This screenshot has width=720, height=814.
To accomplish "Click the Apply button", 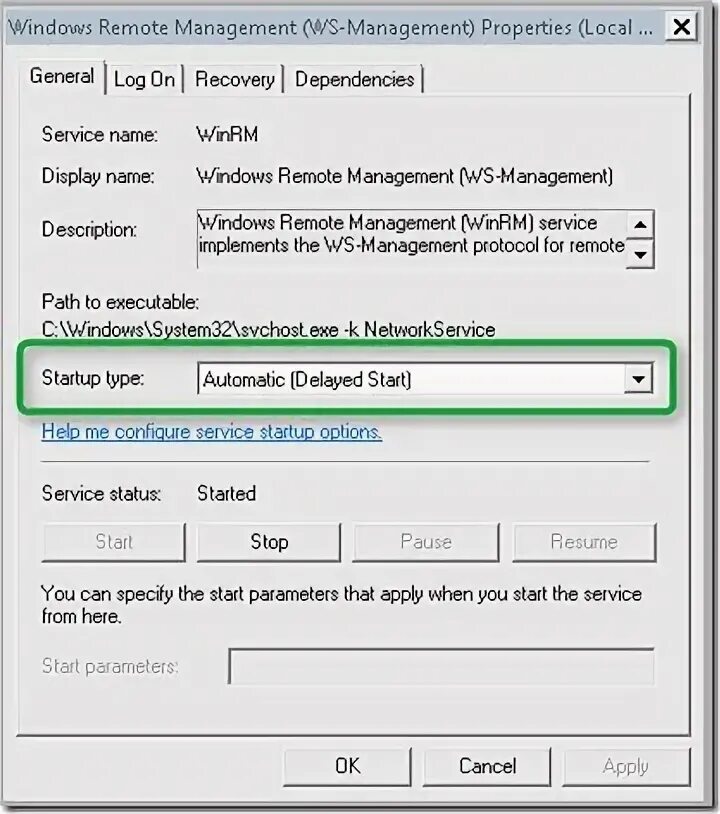I will click(626, 766).
